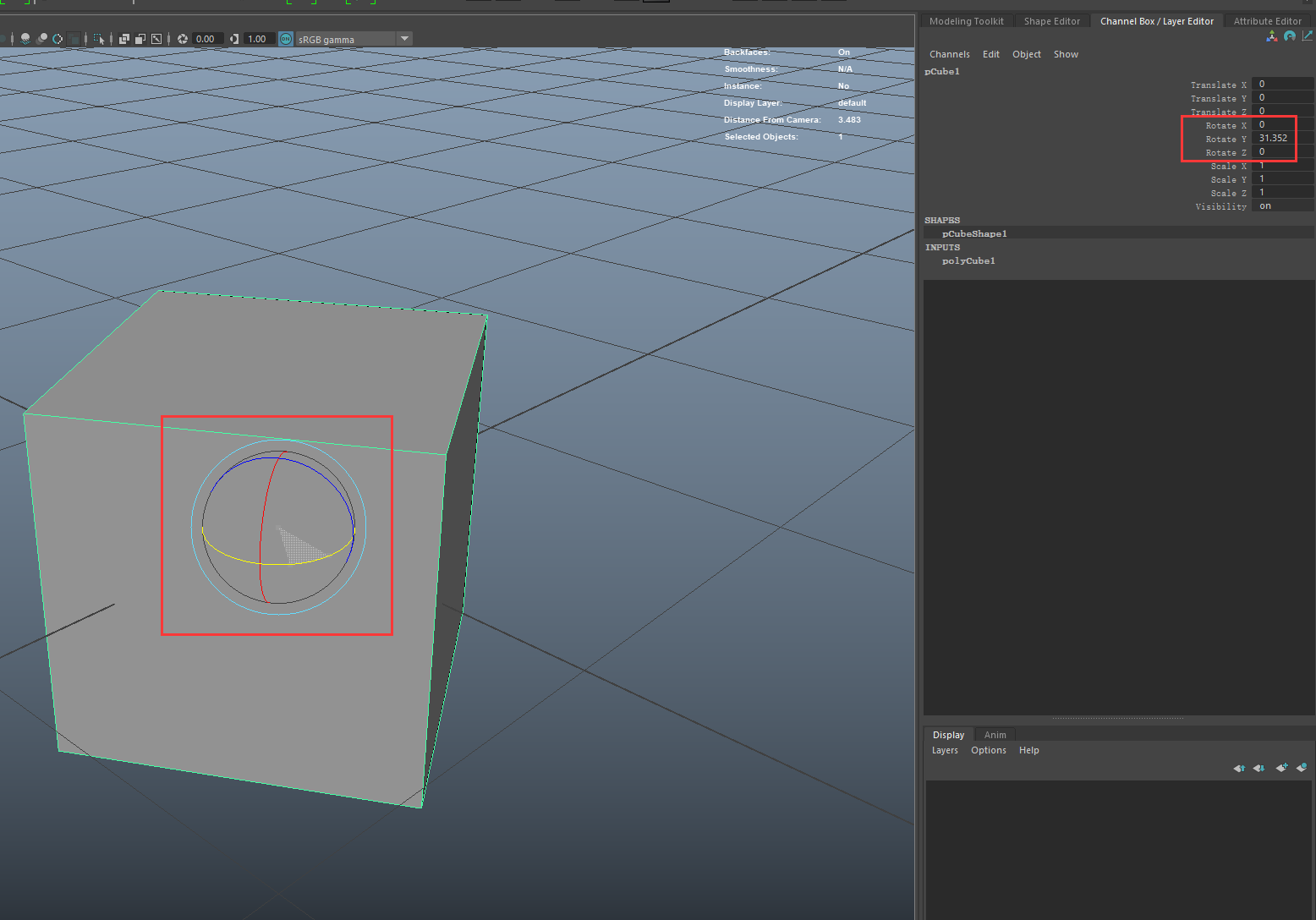Click the exposure control icon in the viewport toolbar
1316x920 pixels.
(x=184, y=39)
